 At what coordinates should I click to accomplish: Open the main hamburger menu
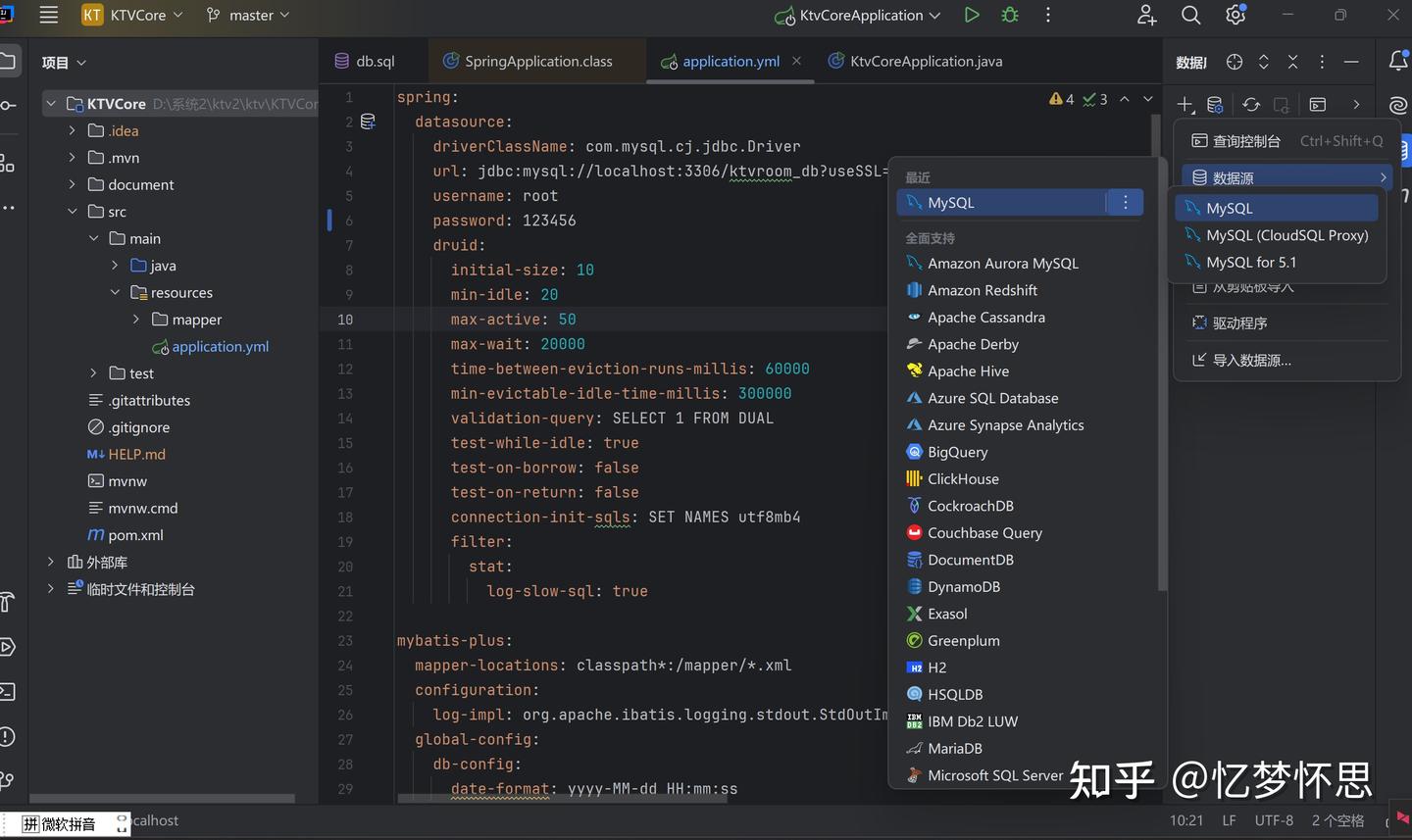pyautogui.click(x=48, y=15)
